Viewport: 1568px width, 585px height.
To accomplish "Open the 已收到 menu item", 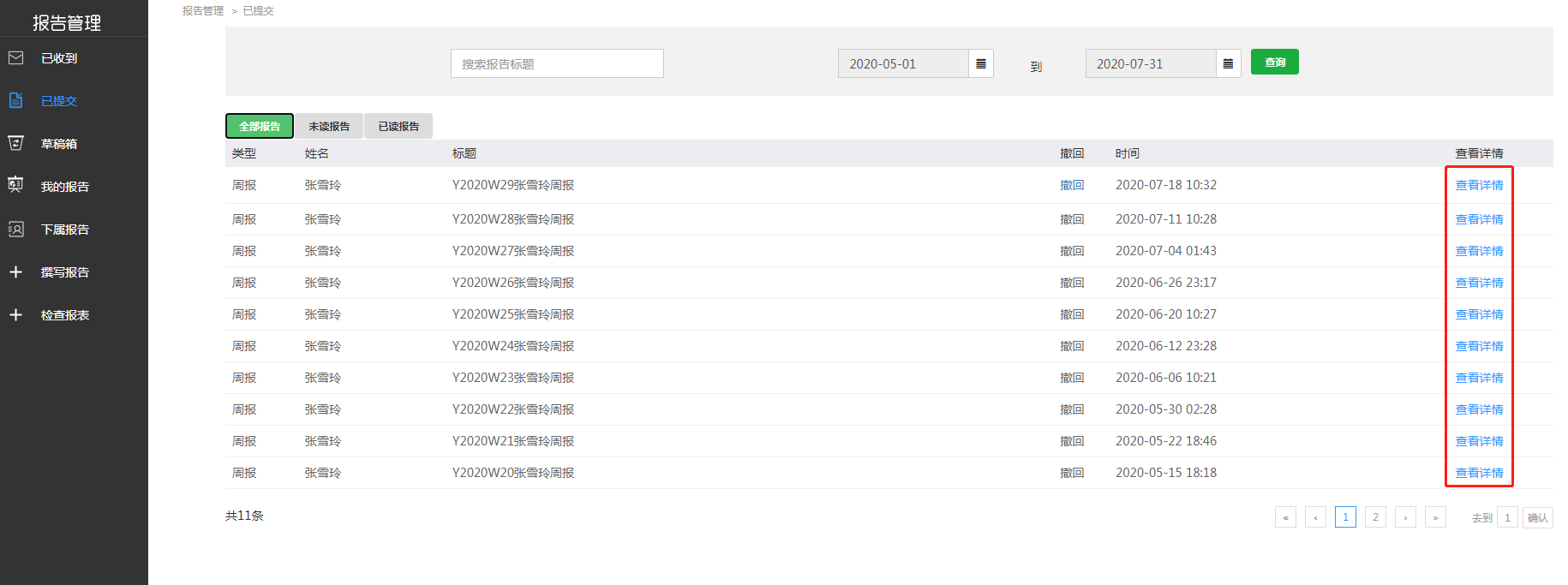I will click(x=59, y=58).
